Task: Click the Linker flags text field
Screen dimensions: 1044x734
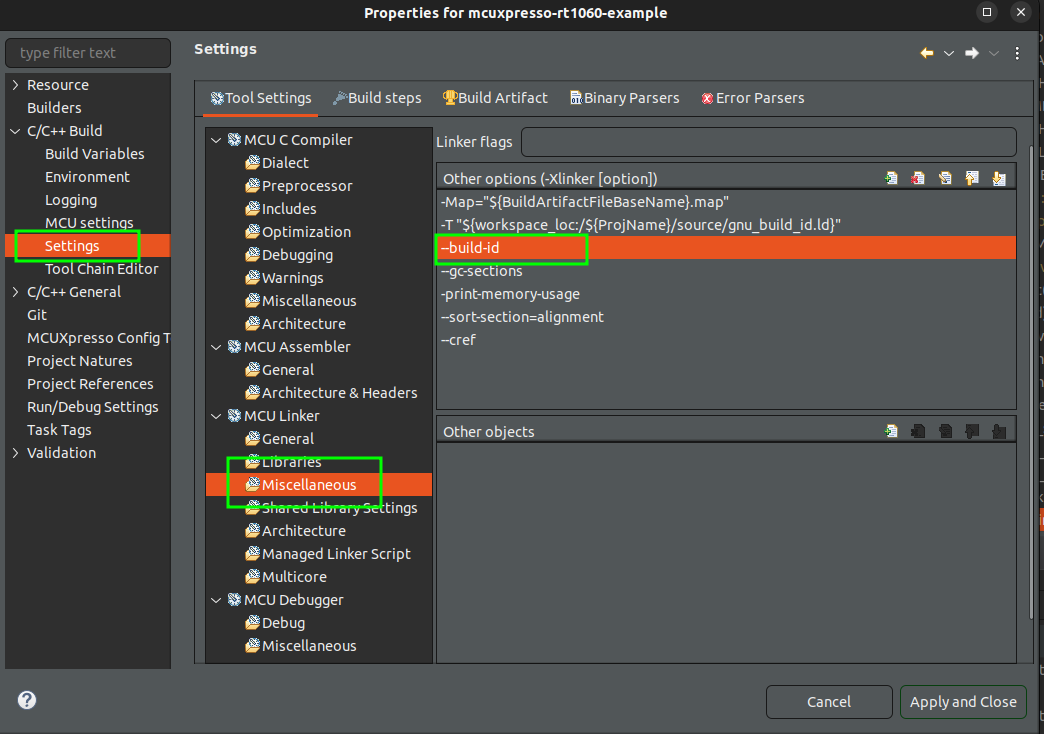Action: click(768, 142)
